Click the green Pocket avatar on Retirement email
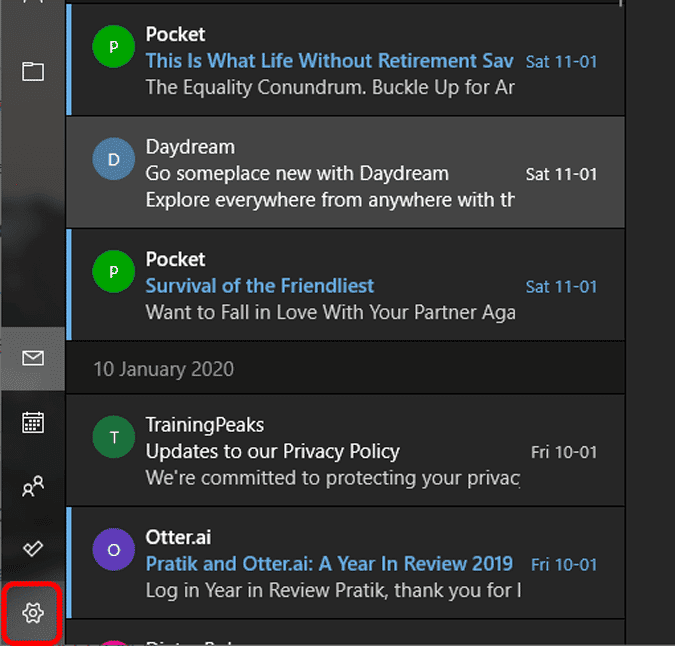 coord(112,47)
